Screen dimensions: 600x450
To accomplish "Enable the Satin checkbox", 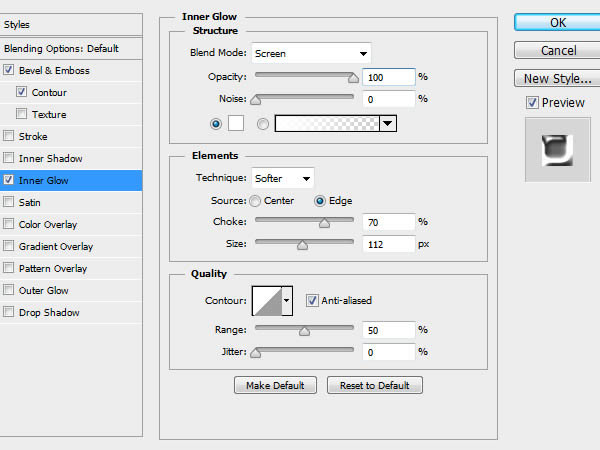I will coord(8,202).
